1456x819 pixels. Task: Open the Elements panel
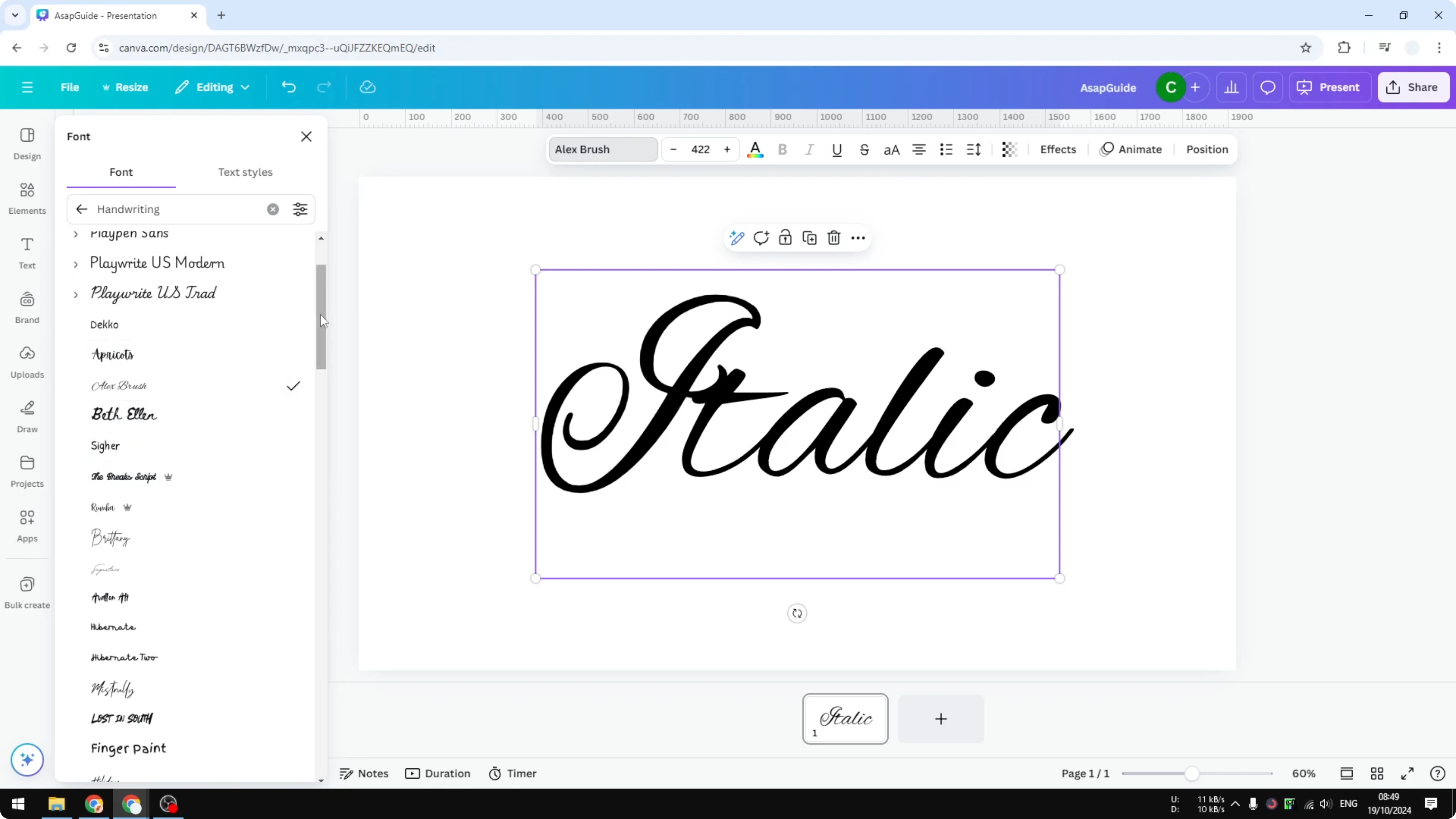pos(27,198)
